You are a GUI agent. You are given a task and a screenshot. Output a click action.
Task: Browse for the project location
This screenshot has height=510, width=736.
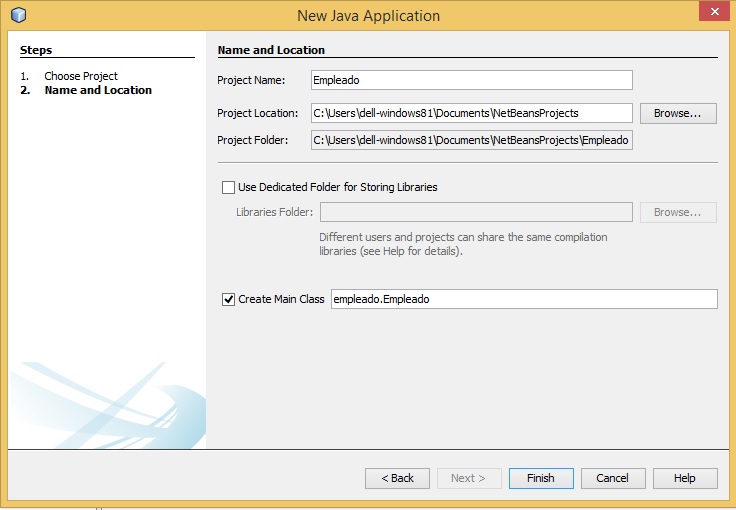click(678, 113)
